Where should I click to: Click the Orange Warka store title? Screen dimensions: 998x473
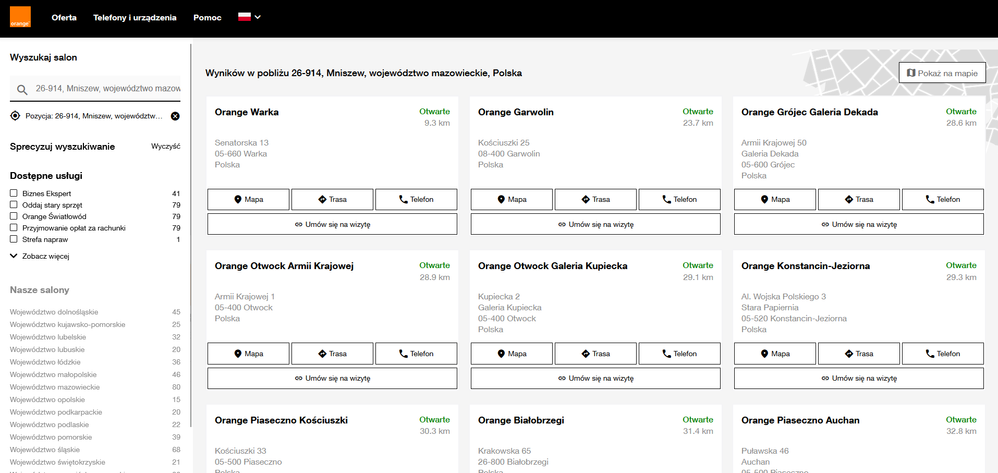tap(247, 112)
